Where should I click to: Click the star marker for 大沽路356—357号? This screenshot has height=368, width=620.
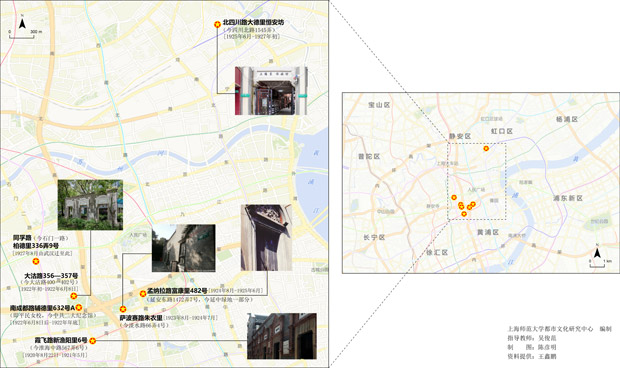(74, 296)
